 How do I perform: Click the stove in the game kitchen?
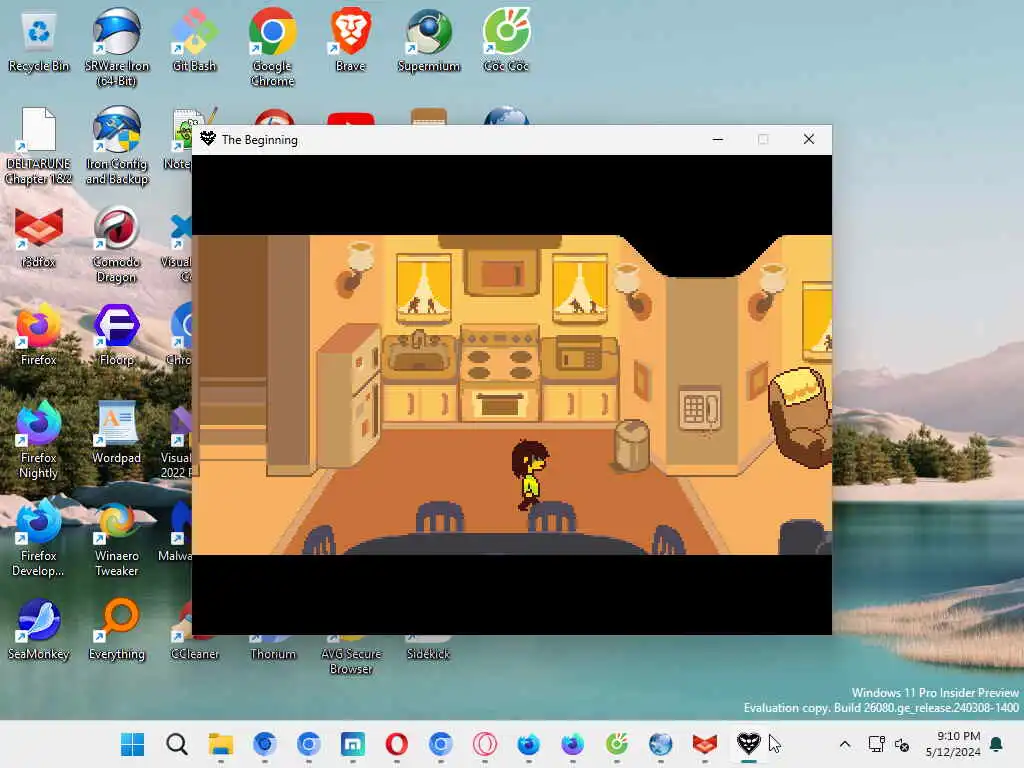(x=500, y=375)
